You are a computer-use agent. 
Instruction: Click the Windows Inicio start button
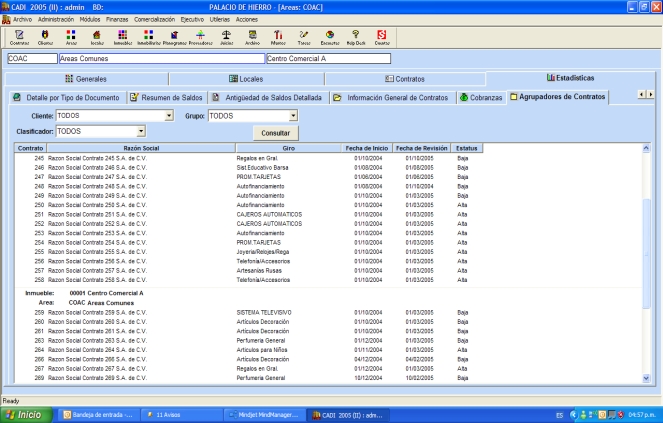pyautogui.click(x=24, y=414)
